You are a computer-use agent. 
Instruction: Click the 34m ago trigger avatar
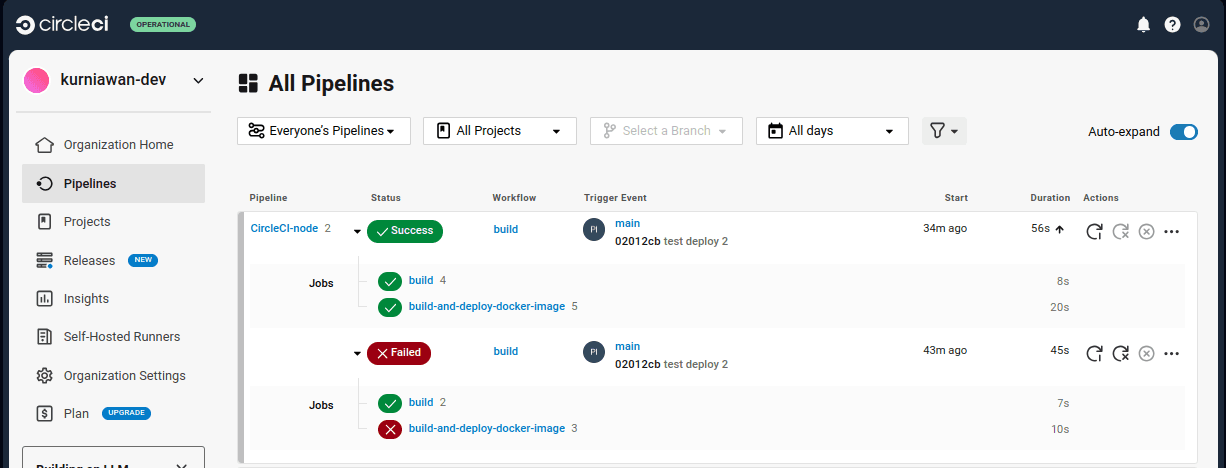[x=594, y=230]
